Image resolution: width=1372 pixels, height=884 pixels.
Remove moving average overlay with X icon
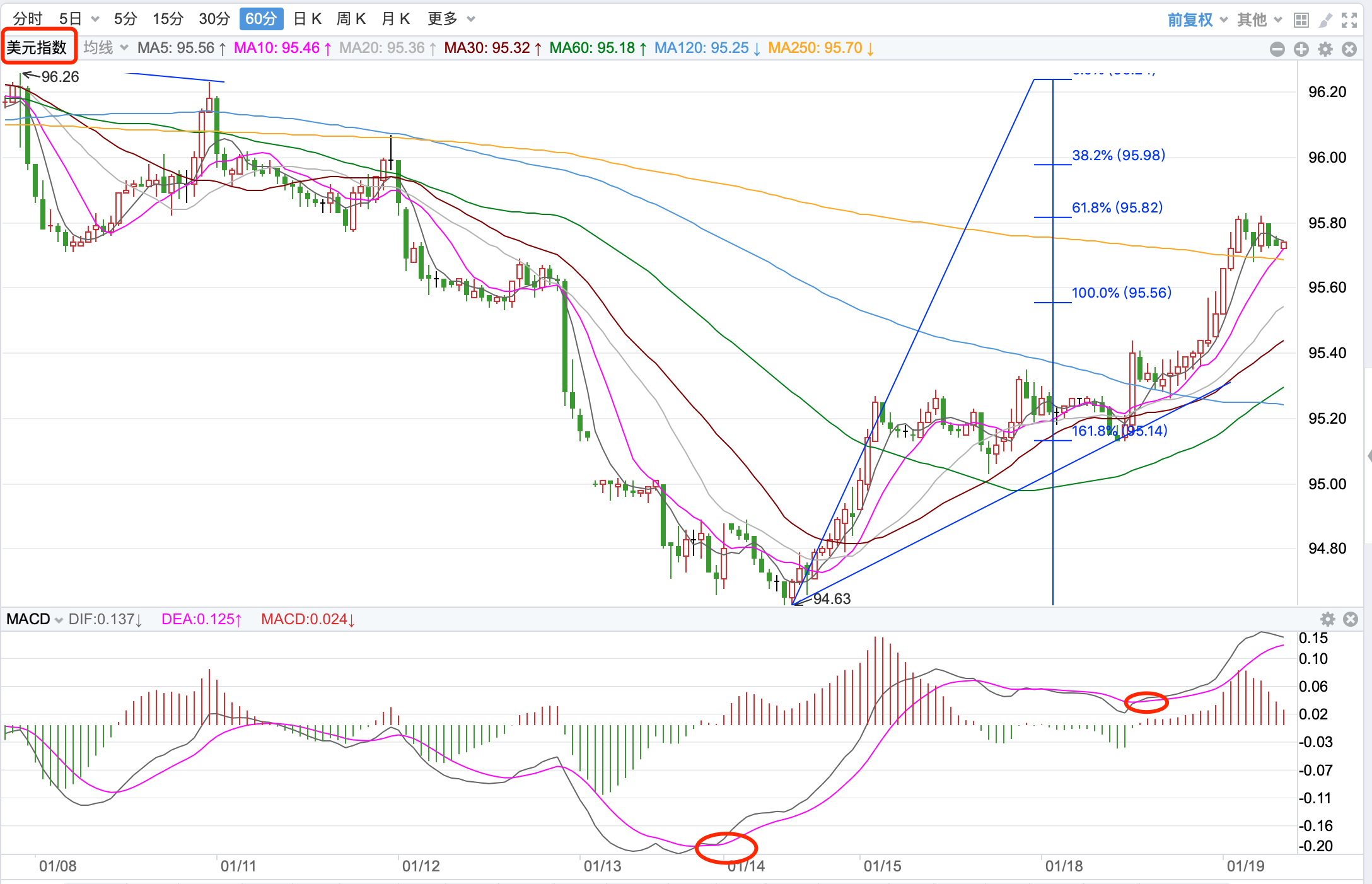[1349, 49]
